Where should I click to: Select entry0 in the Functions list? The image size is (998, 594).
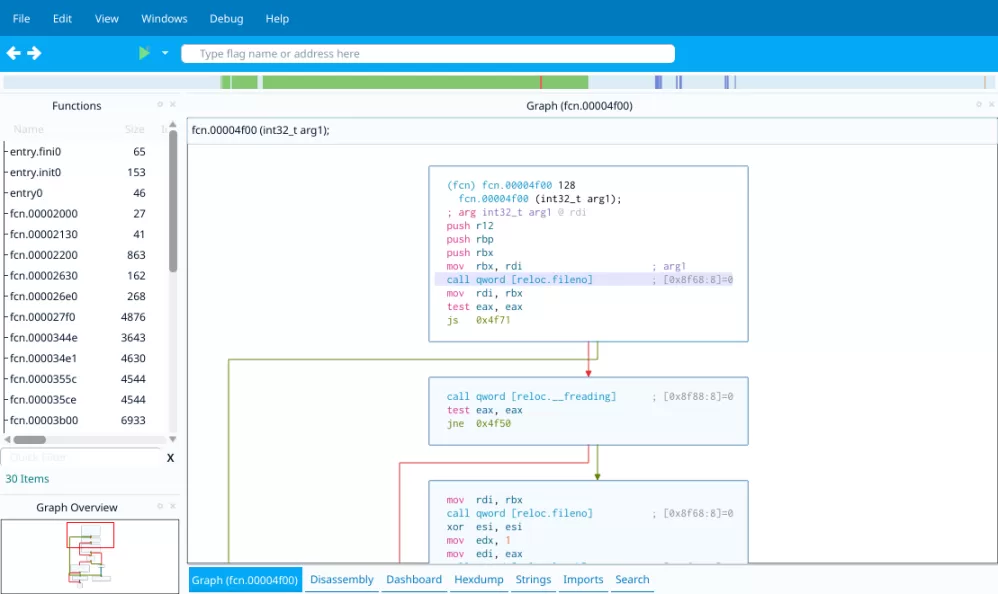coord(26,193)
